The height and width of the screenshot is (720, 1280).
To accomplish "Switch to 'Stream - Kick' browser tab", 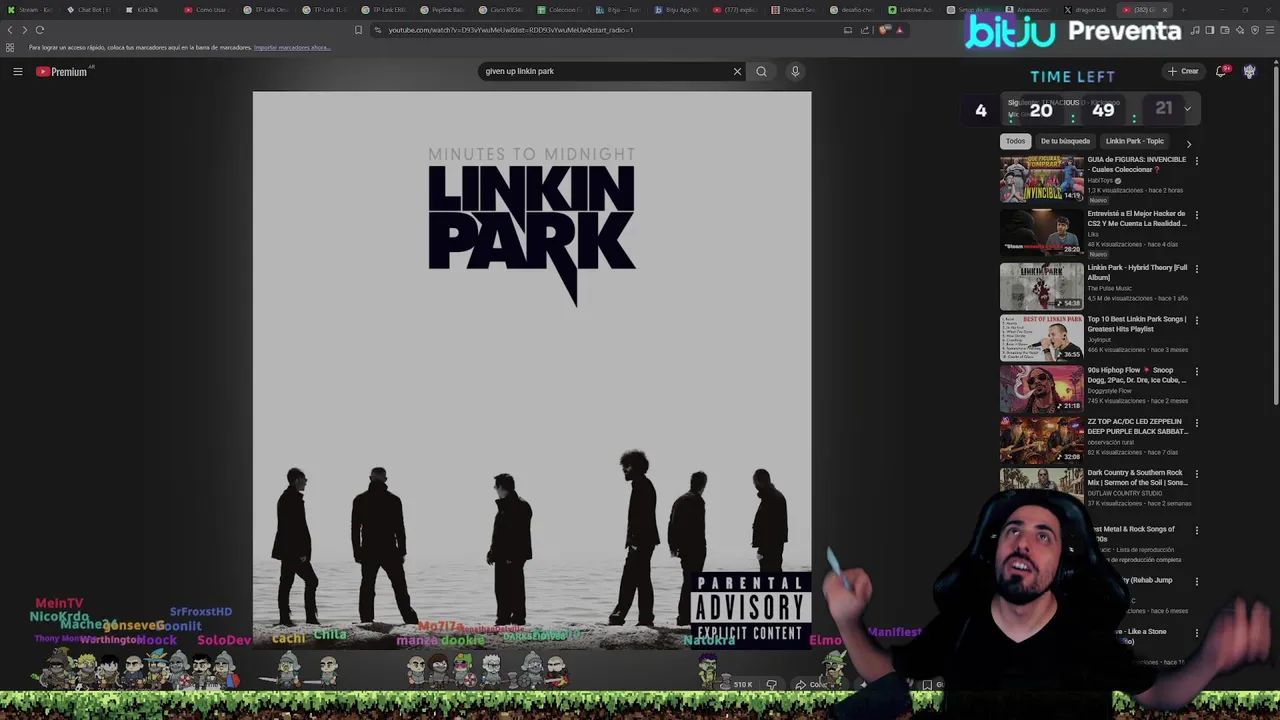I will pyautogui.click(x=30, y=10).
